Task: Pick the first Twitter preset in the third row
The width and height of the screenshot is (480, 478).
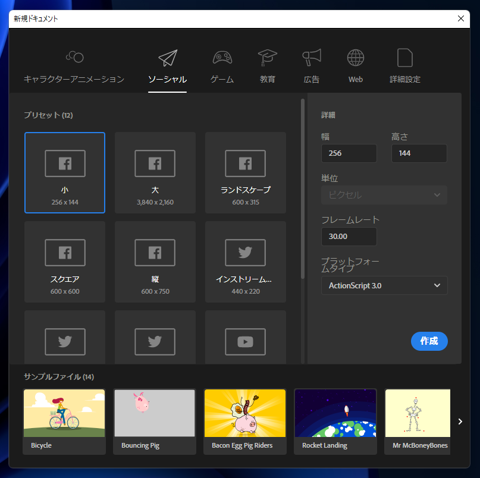Action: (65, 337)
